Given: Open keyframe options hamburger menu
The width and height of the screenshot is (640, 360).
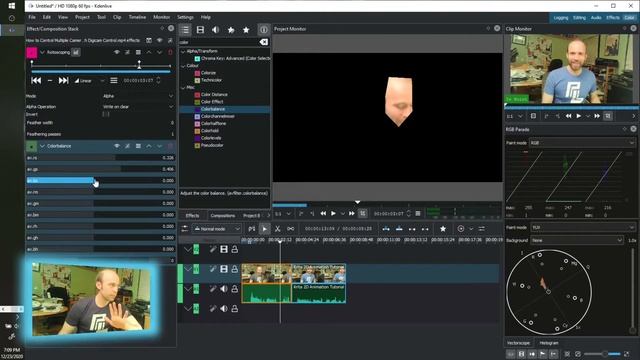Looking at the screenshot, I should point(114,80).
